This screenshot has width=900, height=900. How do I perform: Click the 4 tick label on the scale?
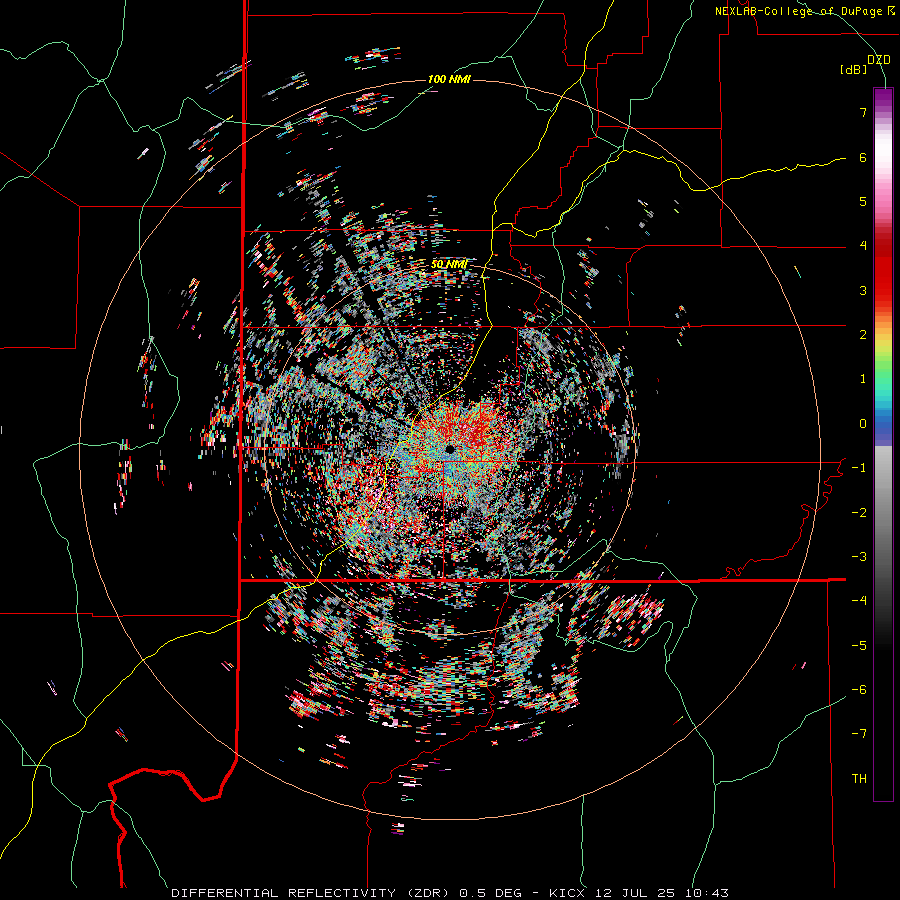863,246
